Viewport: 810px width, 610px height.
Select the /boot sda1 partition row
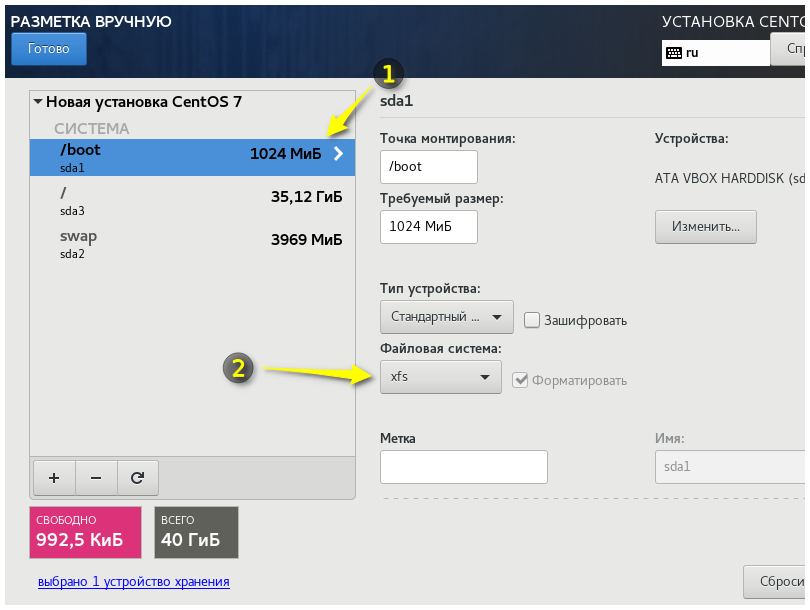192,158
